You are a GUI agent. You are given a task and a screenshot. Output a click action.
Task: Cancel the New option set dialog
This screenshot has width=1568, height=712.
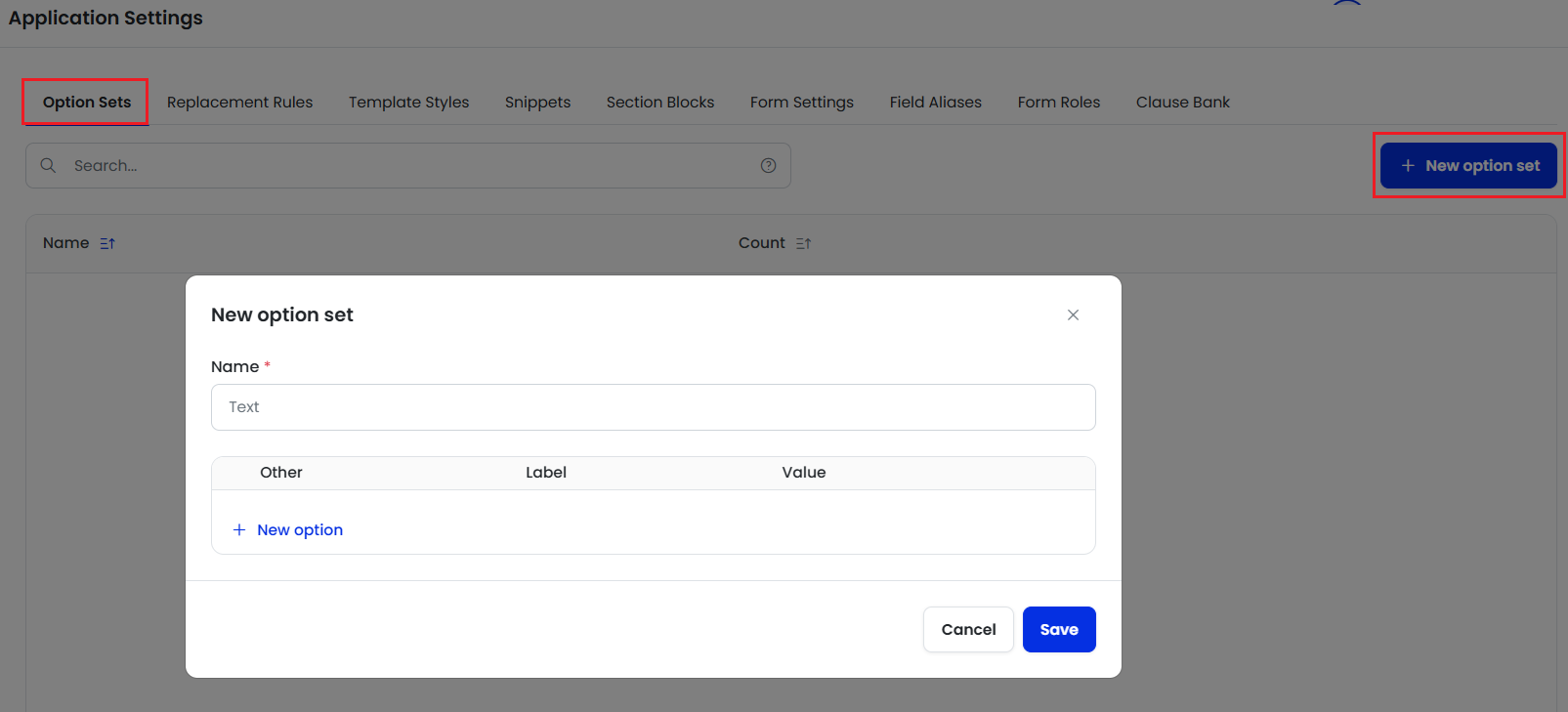point(968,629)
